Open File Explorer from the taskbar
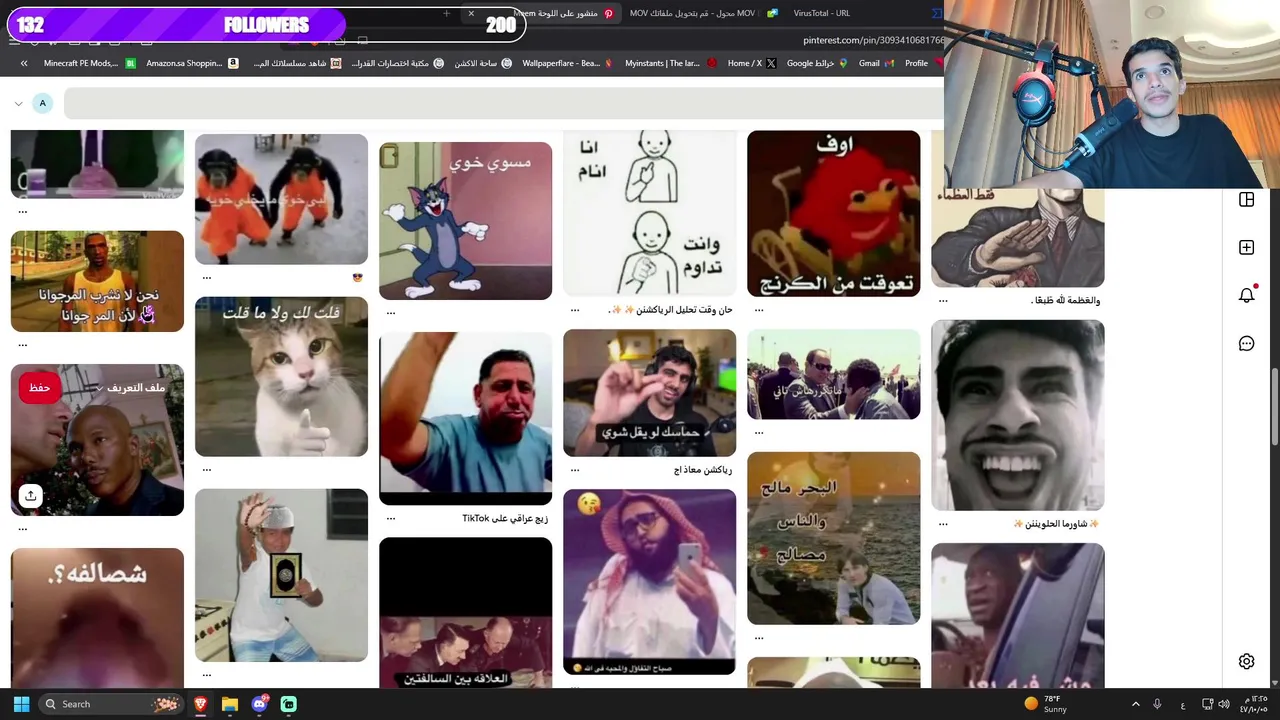The height and width of the screenshot is (720, 1280). tap(230, 704)
